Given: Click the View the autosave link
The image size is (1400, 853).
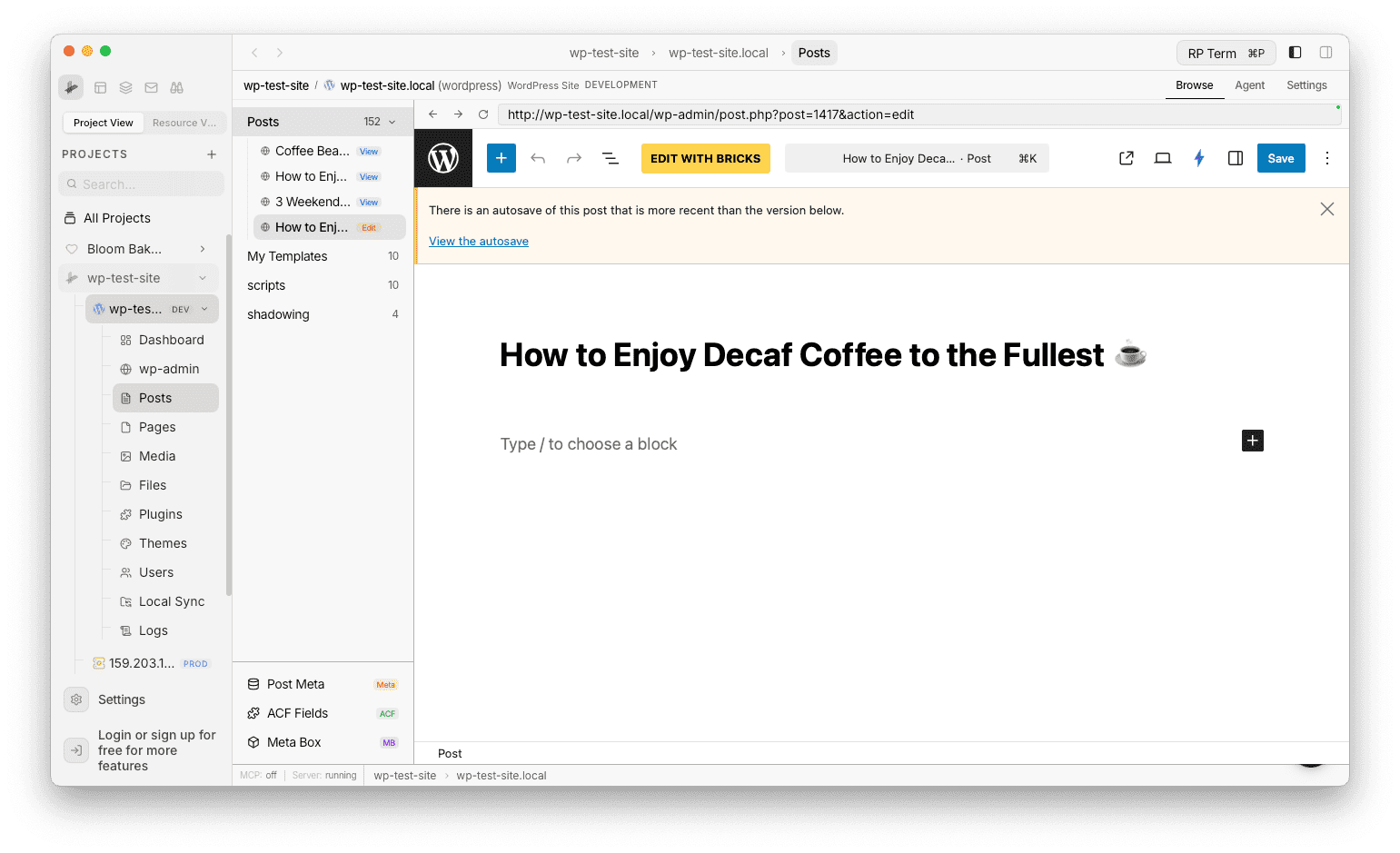Looking at the screenshot, I should pyautogui.click(x=479, y=241).
